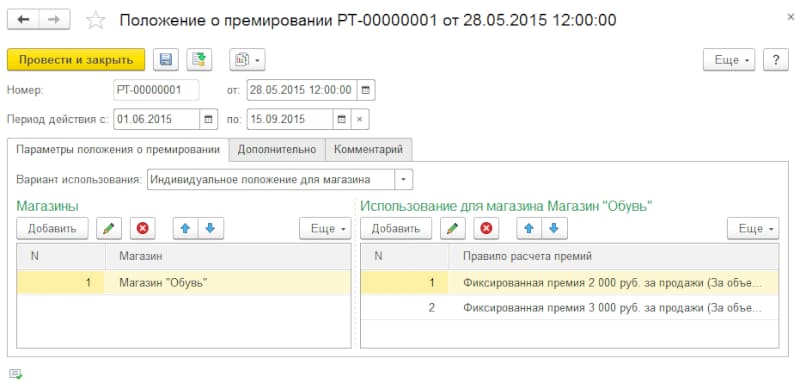Image resolution: width=800 pixels, height=383 pixels.
Task: Switch to the Комментарий tab
Action: click(x=368, y=150)
